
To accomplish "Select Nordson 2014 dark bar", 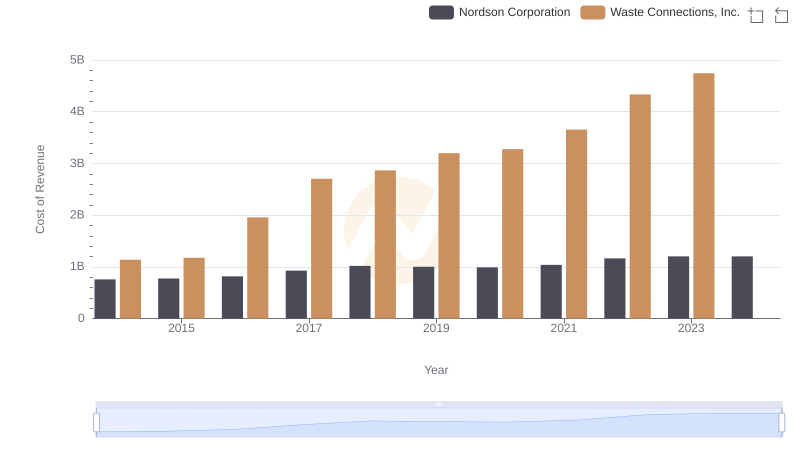I will (x=105, y=299).
